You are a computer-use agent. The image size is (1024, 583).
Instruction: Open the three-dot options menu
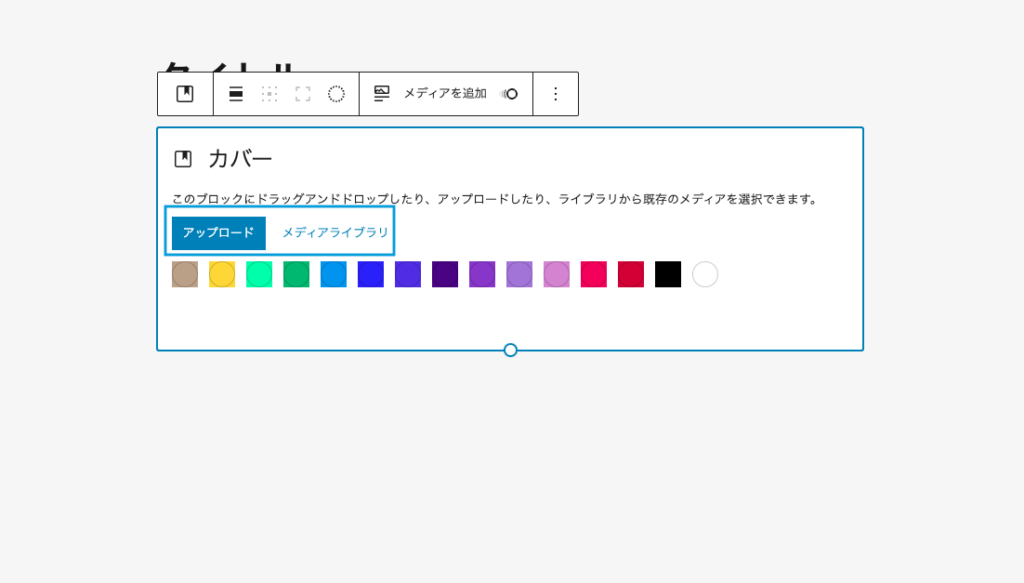tap(556, 94)
